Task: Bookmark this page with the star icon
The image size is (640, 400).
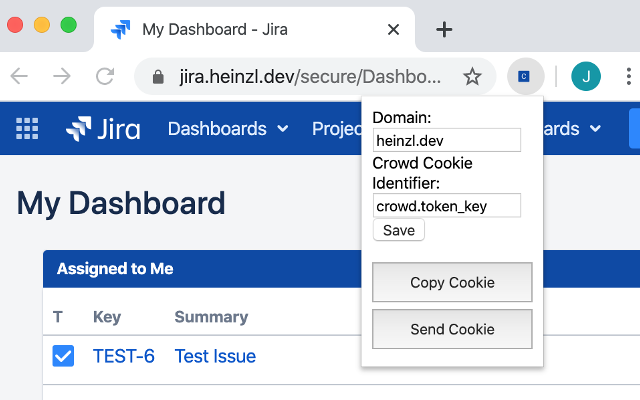Action: coord(473,76)
